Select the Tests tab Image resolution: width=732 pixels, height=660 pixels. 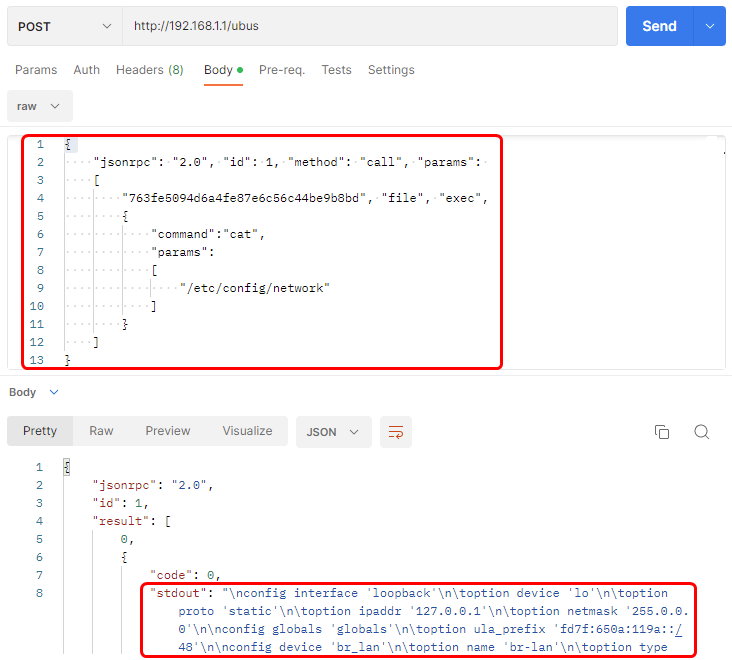click(x=336, y=70)
